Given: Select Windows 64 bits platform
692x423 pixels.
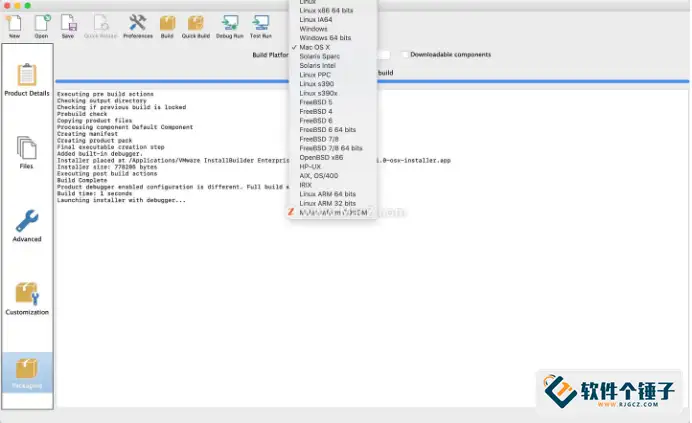Looking at the screenshot, I should (325, 38).
